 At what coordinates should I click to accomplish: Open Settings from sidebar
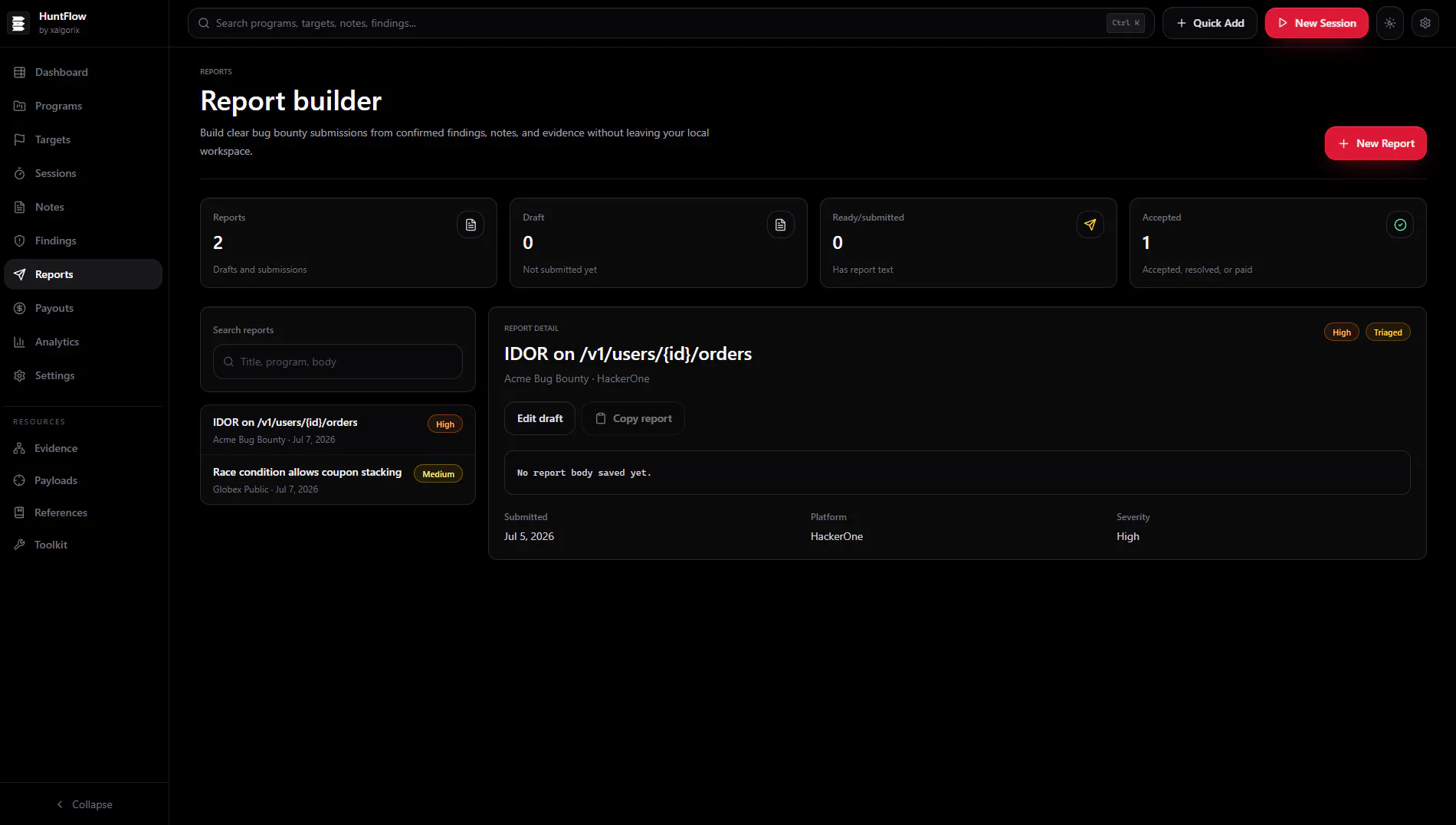83,375
